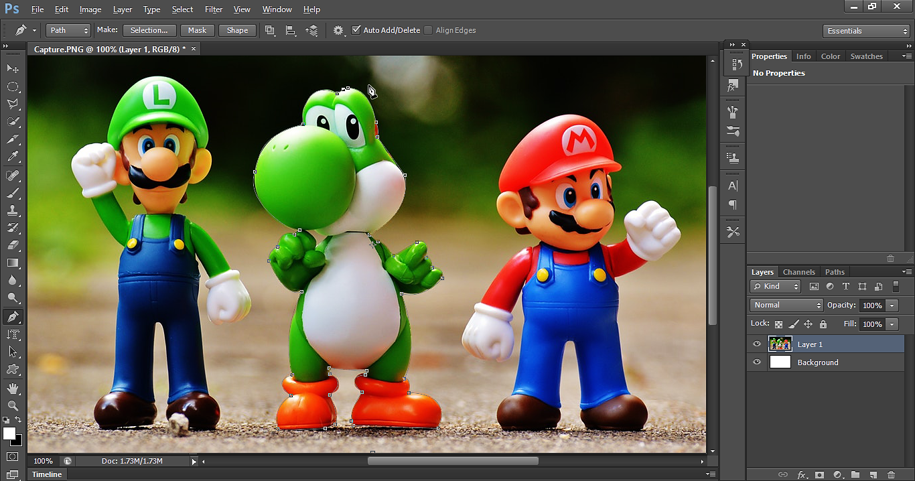The image size is (915, 481).
Task: Hide Layer 1 with eye icon
Action: point(757,344)
